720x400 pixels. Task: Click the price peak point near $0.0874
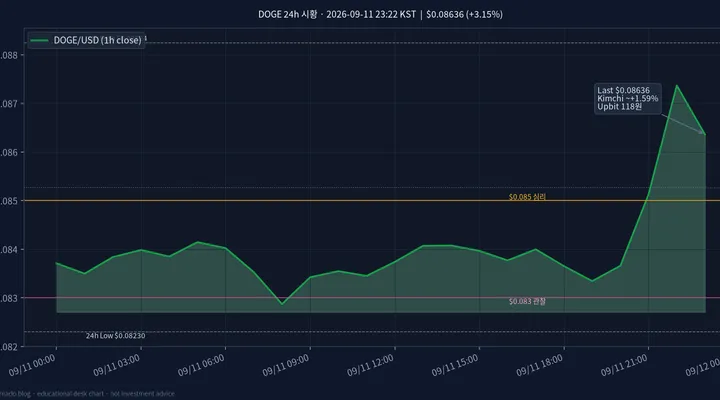pyautogui.click(x=677, y=85)
